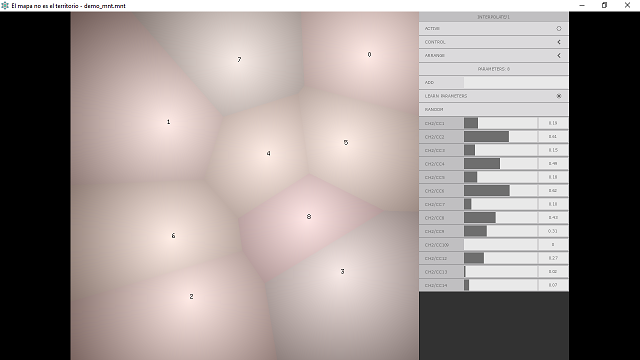This screenshot has width=640, height=360.
Task: Select preset point 6 on map
Action: tap(173, 236)
